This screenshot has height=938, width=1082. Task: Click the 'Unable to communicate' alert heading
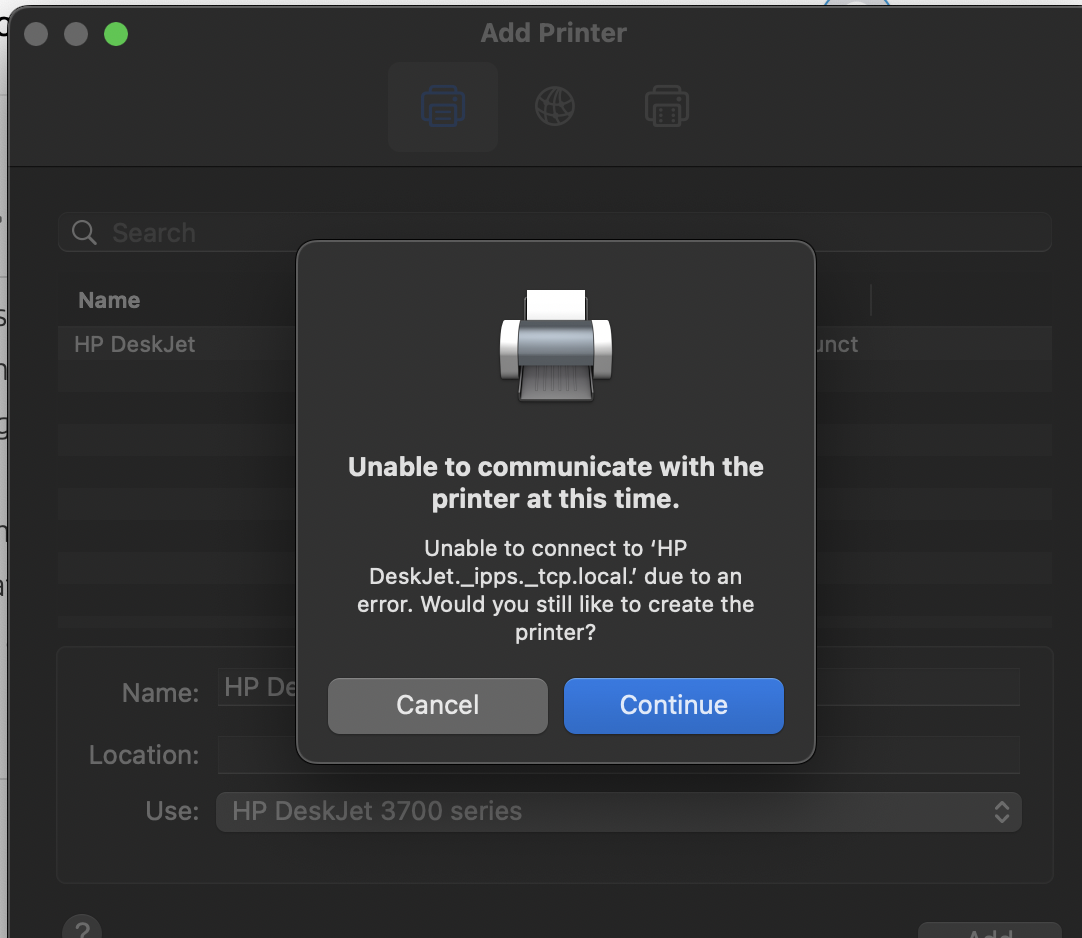(555, 482)
